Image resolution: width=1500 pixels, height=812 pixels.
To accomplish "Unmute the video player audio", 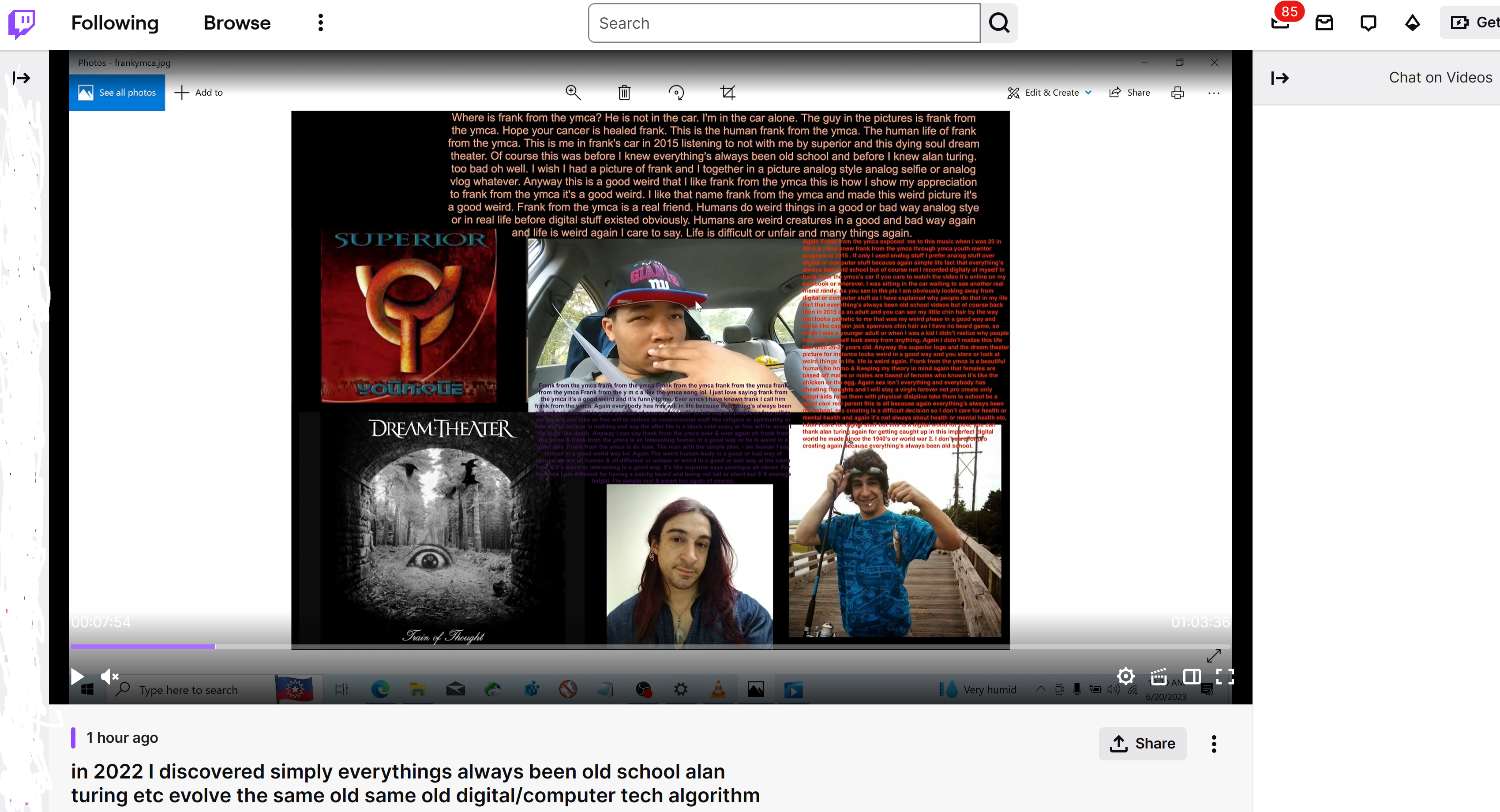I will point(109,677).
